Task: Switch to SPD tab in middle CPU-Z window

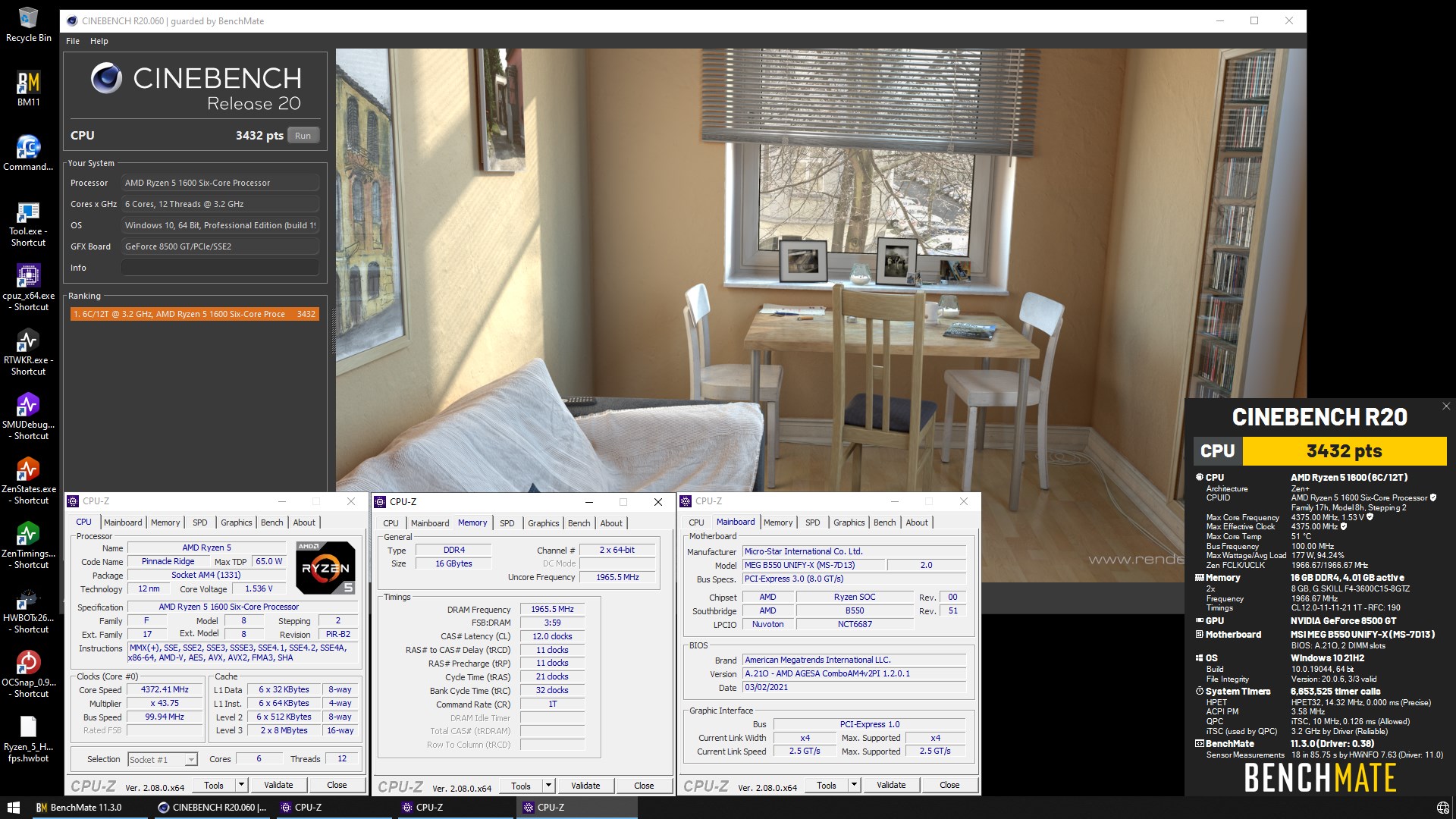Action: click(x=507, y=523)
